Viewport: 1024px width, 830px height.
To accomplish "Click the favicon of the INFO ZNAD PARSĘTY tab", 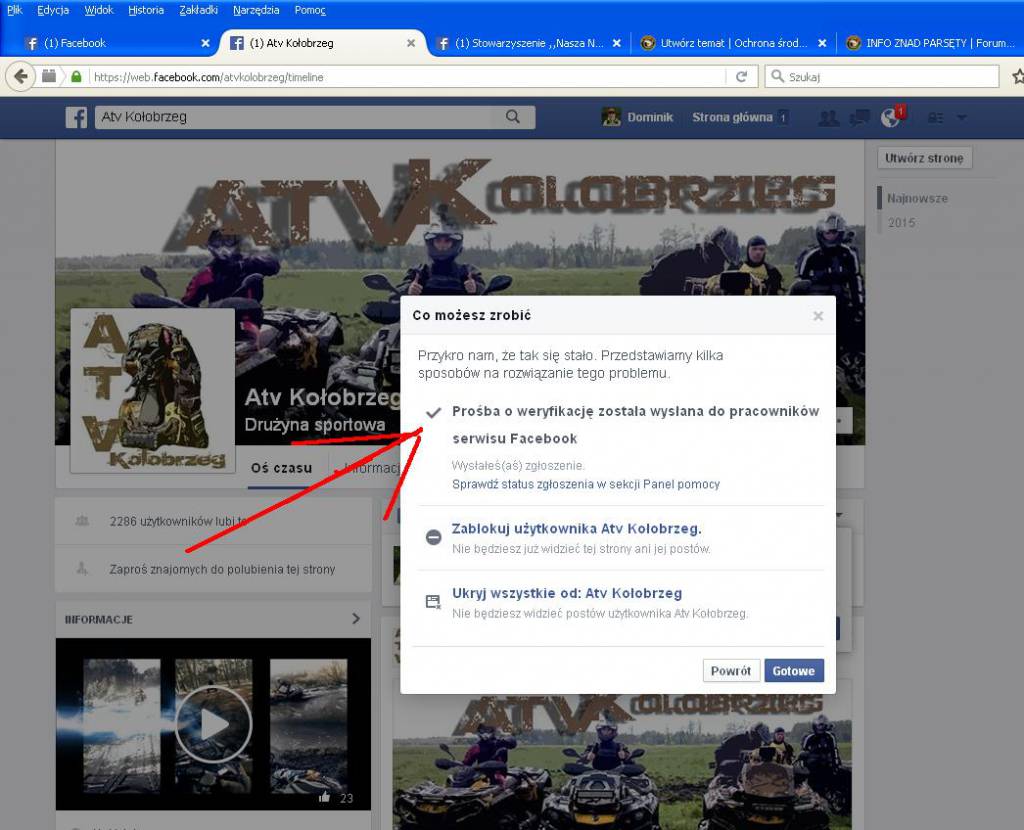I will (853, 43).
